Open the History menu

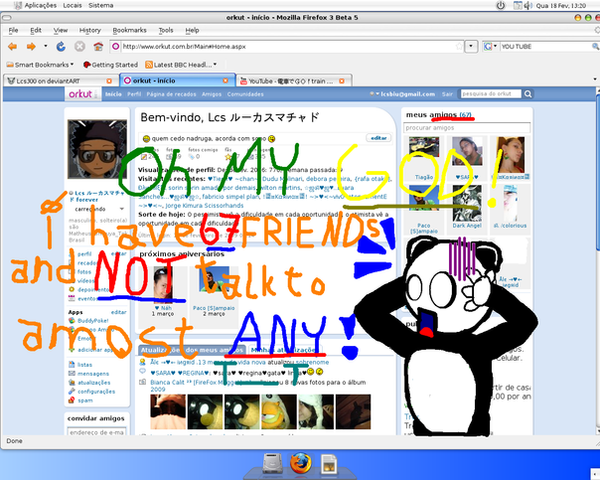click(x=90, y=30)
